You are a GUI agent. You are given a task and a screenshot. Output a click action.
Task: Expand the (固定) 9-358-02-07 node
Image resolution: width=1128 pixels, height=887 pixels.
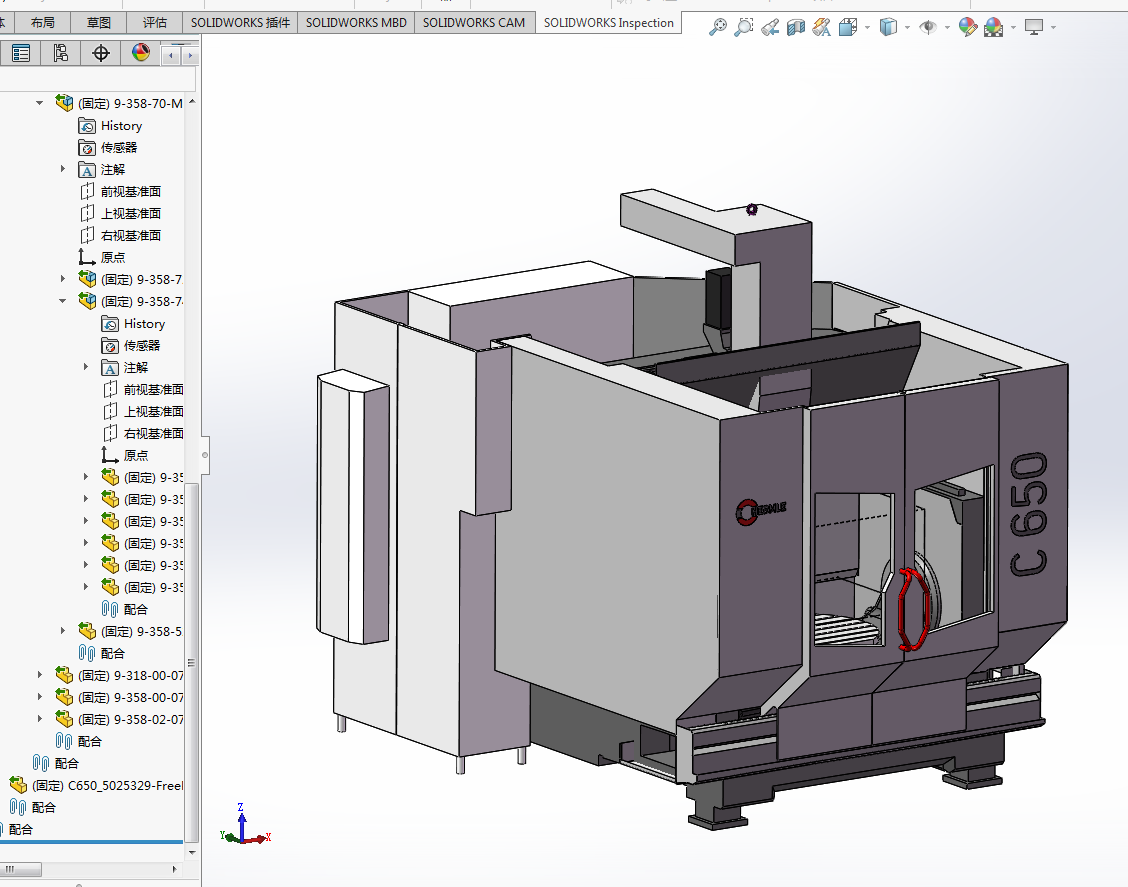click(40, 719)
